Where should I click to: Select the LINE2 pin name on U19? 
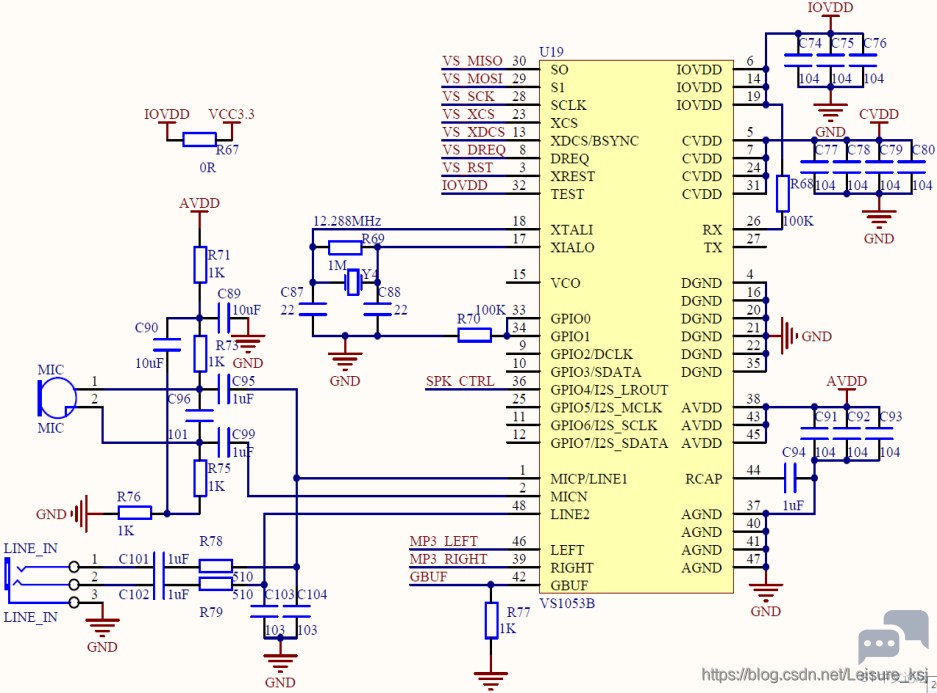click(x=569, y=514)
